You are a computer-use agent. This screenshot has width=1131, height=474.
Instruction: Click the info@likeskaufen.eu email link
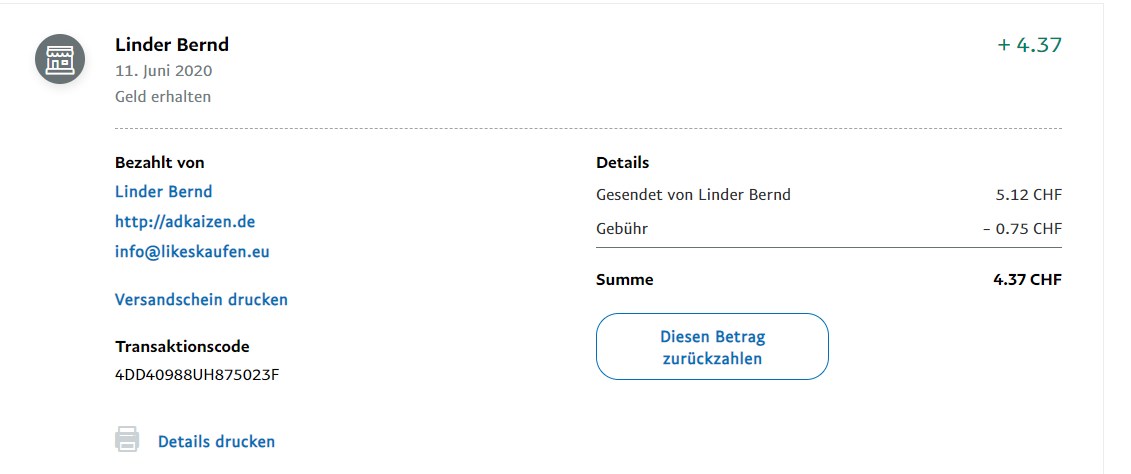tap(192, 251)
